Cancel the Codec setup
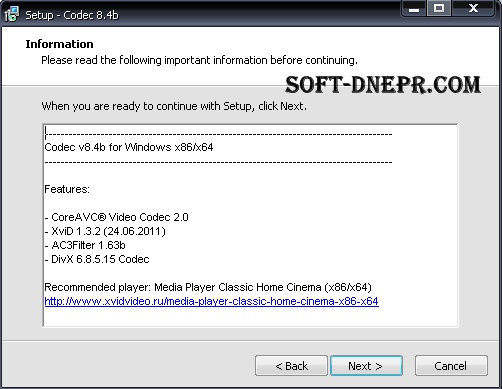Screen dimensions: 502x389 tap(451, 366)
